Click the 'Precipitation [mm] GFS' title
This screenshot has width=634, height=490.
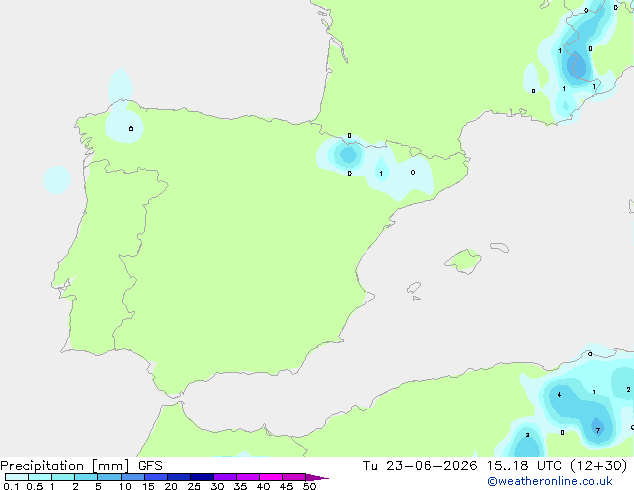point(81,466)
